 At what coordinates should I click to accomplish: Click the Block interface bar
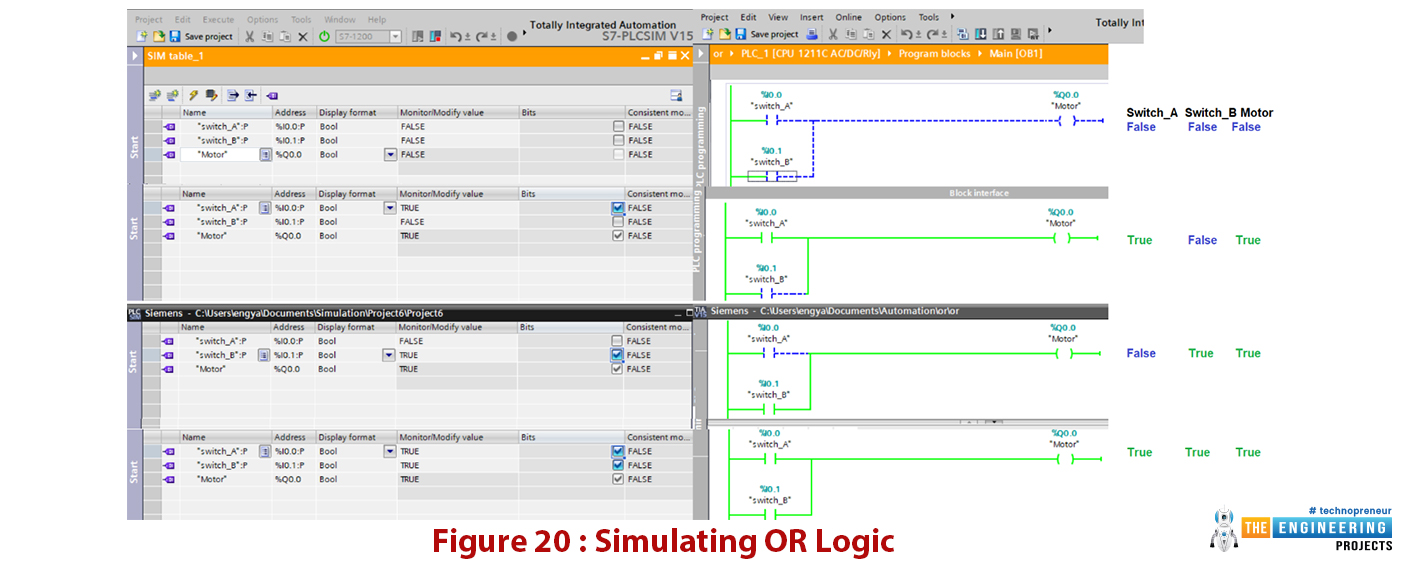[908, 193]
